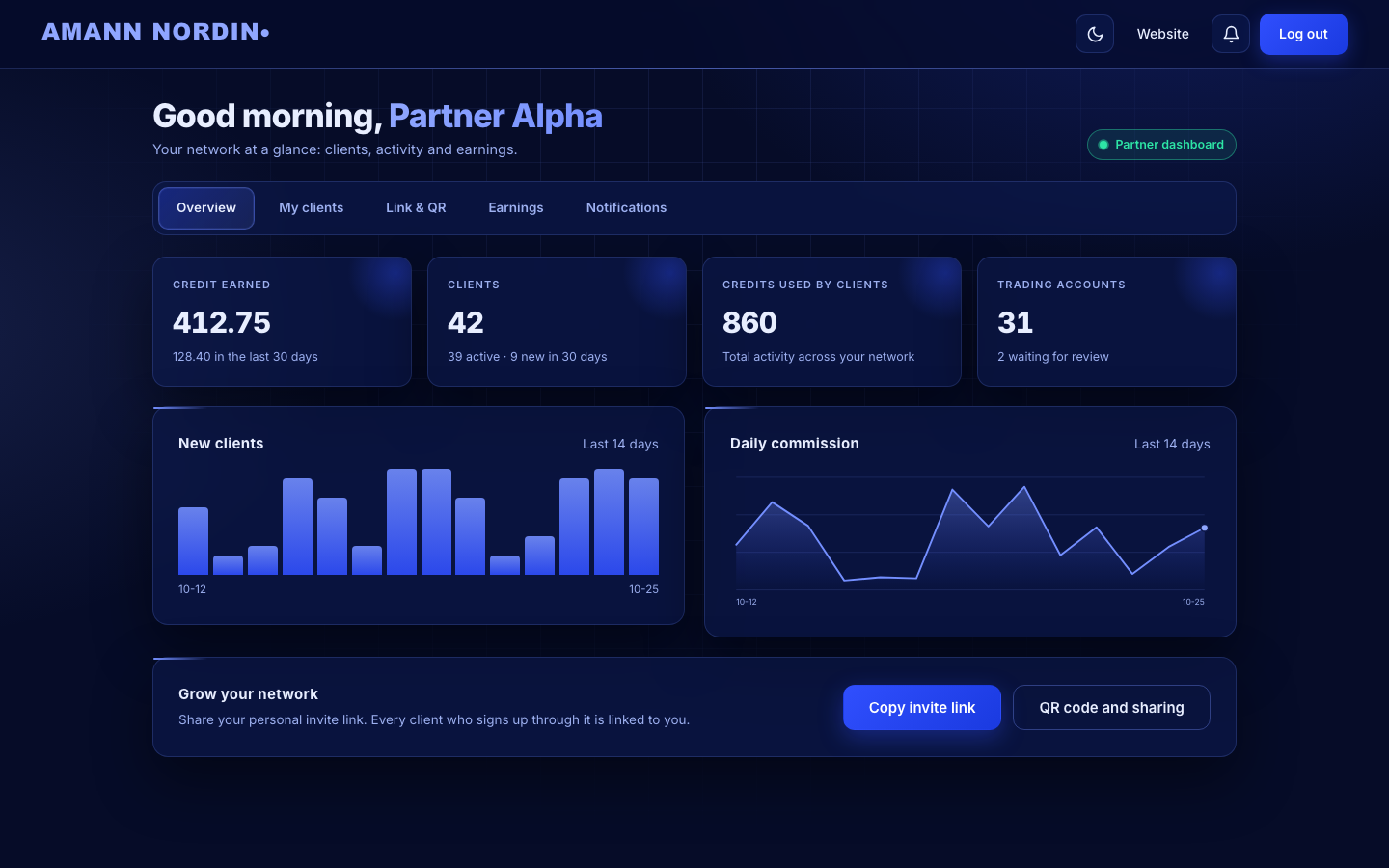The image size is (1389, 868).
Task: Click the 860 credits used value
Action: (x=749, y=322)
